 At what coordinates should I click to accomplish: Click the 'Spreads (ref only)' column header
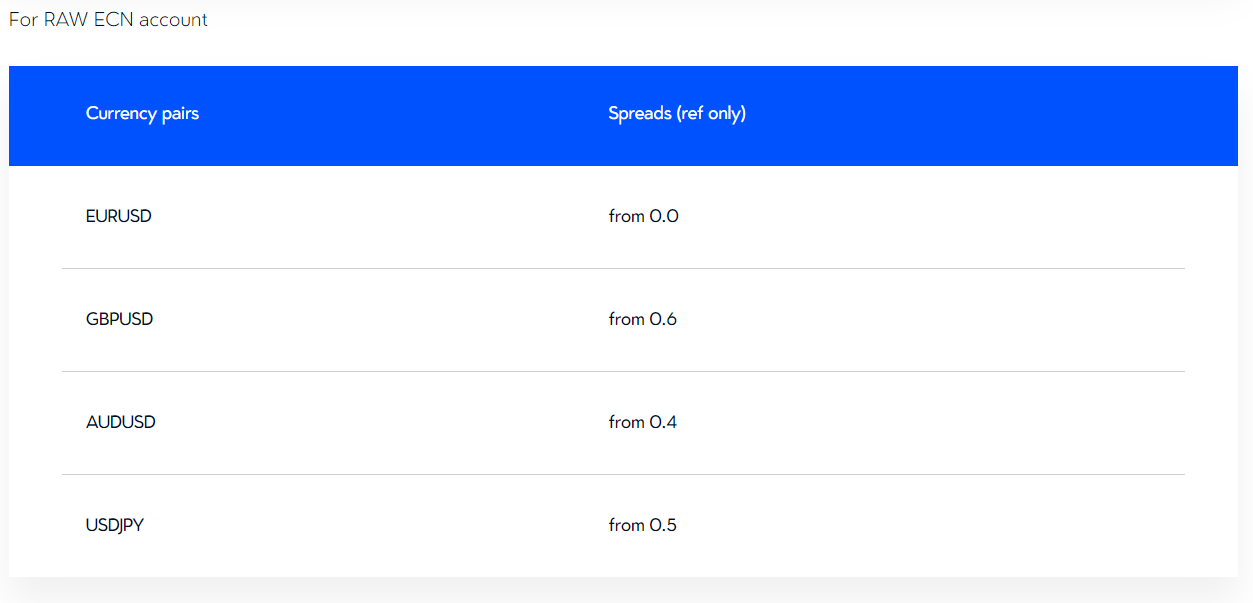click(x=677, y=113)
